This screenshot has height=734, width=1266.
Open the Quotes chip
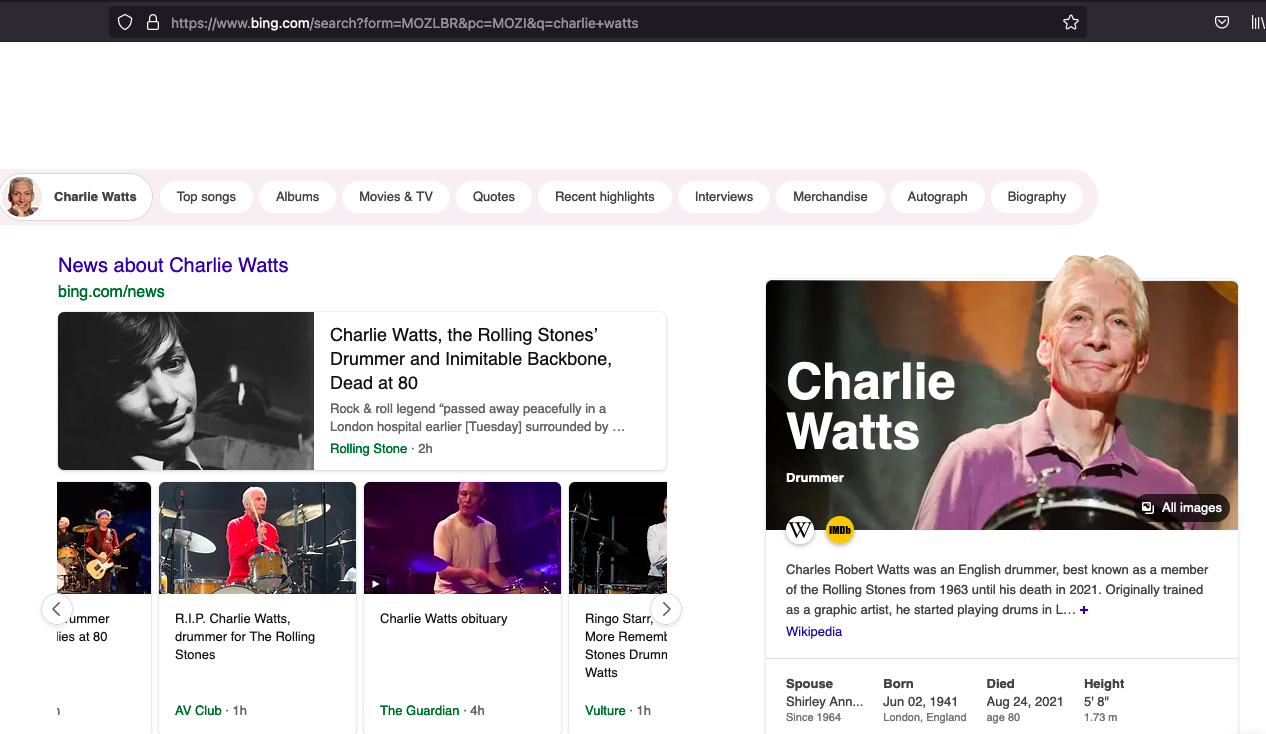[494, 197]
